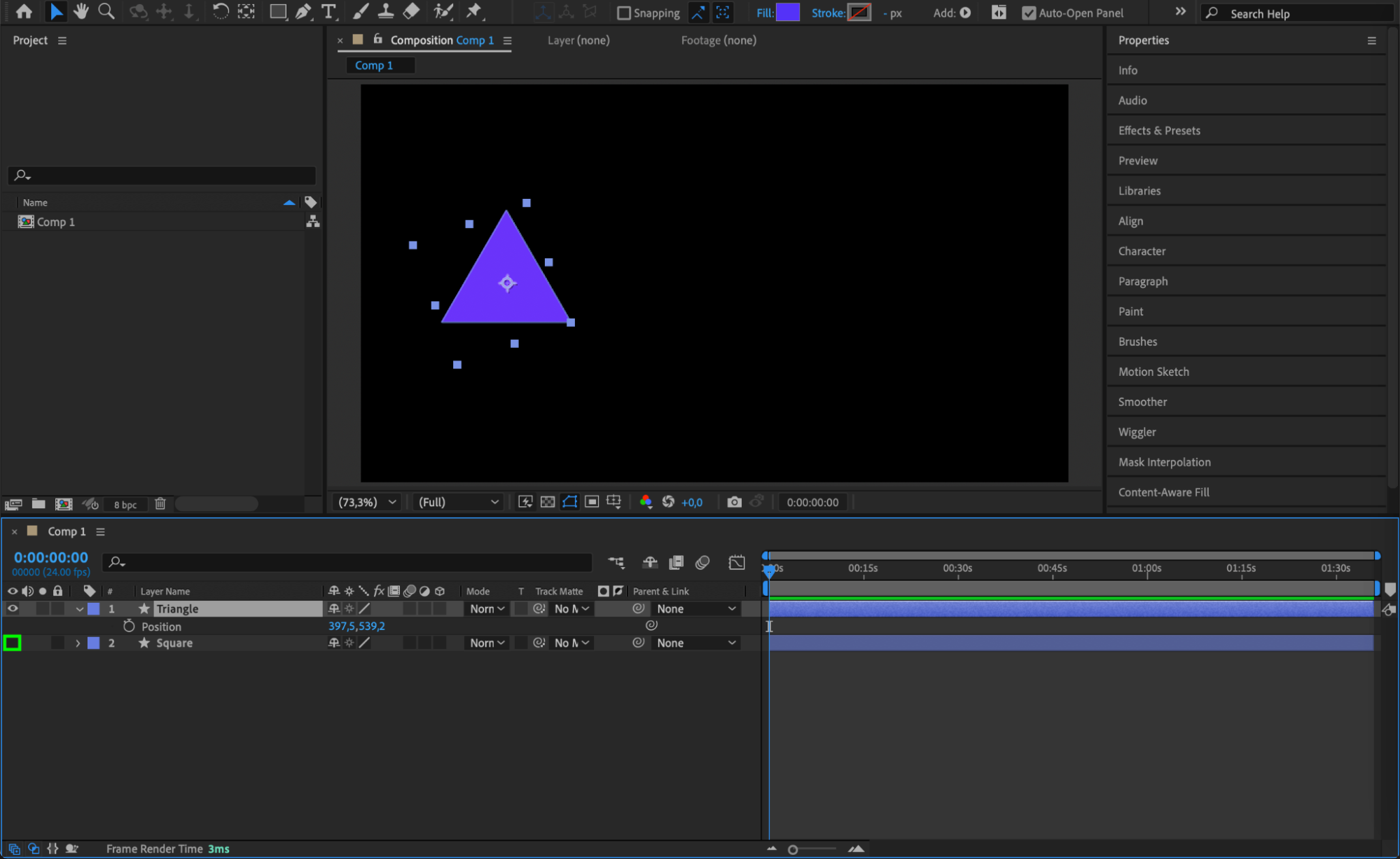Select the Puppet Pin tool
1400x859 pixels.
tap(474, 12)
